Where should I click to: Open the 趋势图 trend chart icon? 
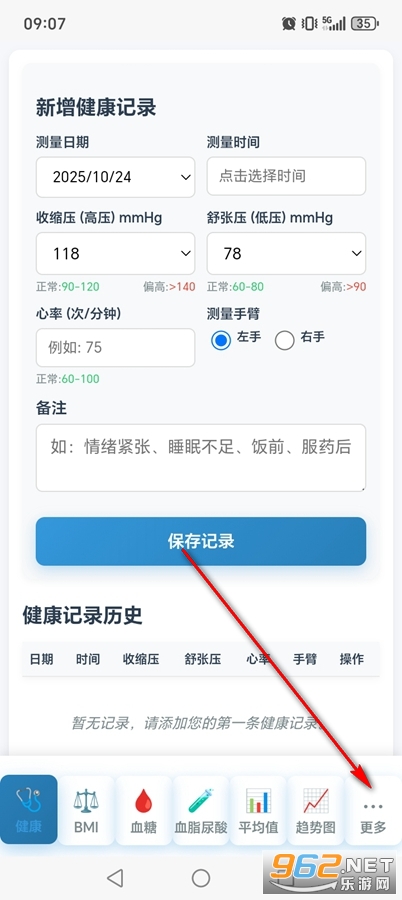(x=316, y=809)
